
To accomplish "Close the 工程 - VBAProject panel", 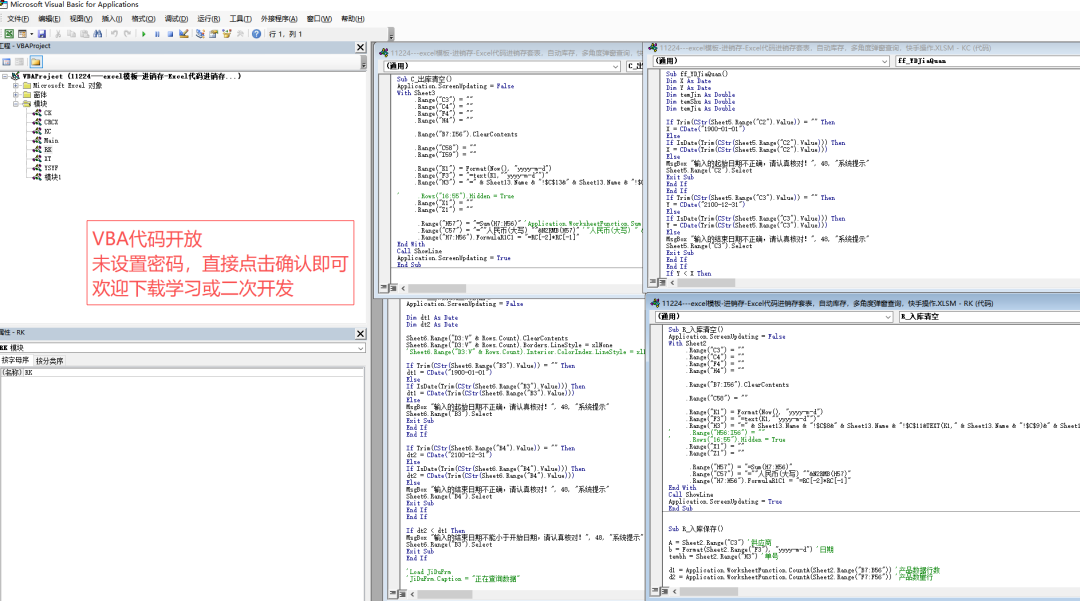I will click(359, 47).
